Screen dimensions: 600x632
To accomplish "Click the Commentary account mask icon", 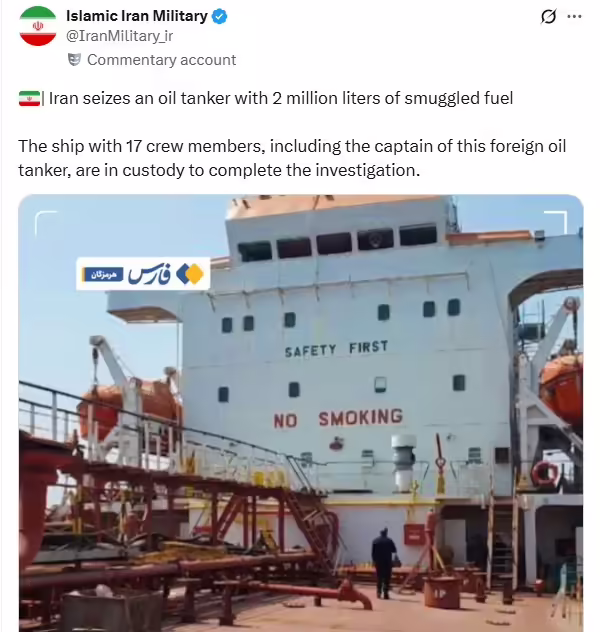I will 74,60.
